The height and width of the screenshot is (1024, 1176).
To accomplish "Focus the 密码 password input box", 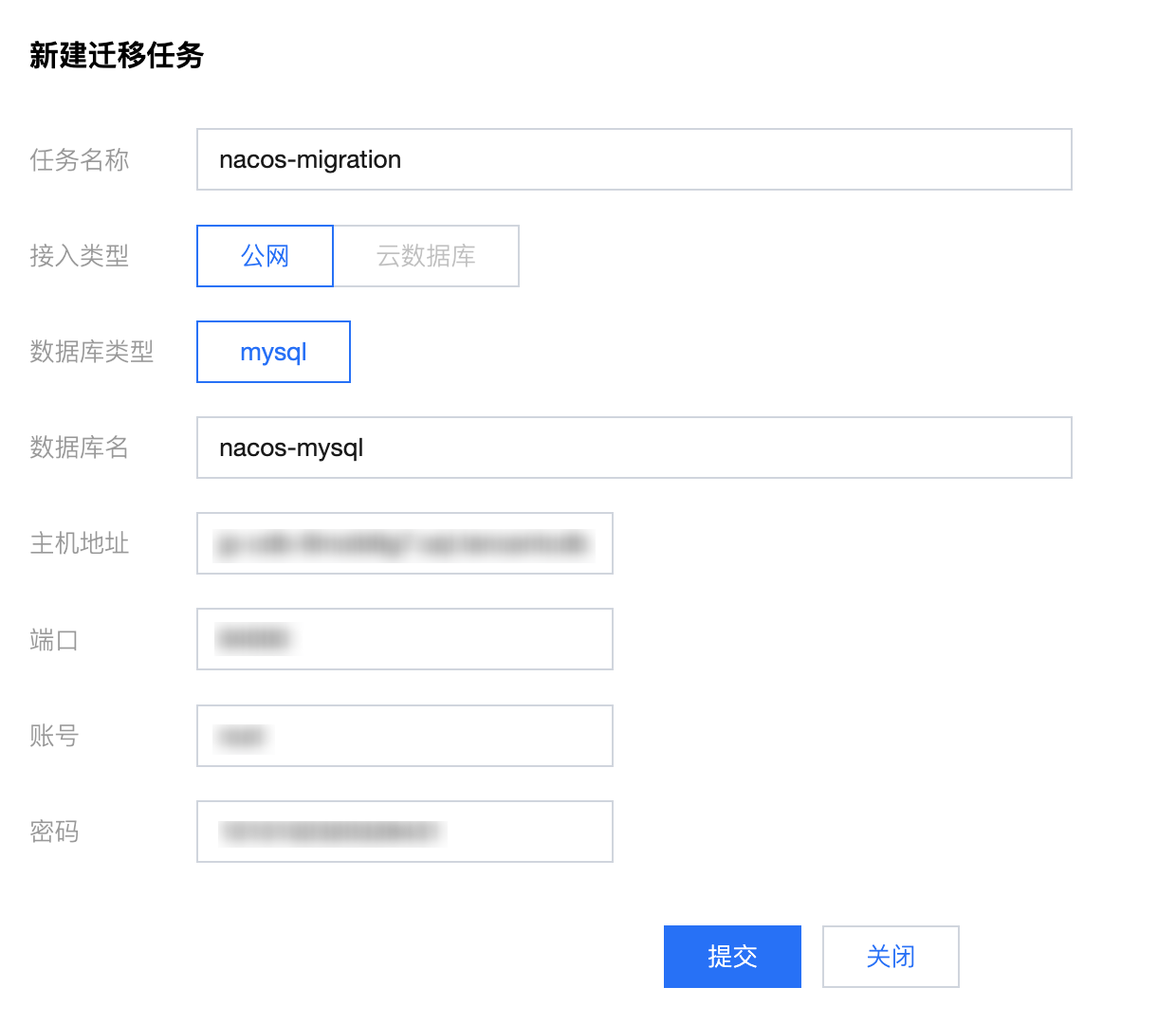I will [405, 832].
